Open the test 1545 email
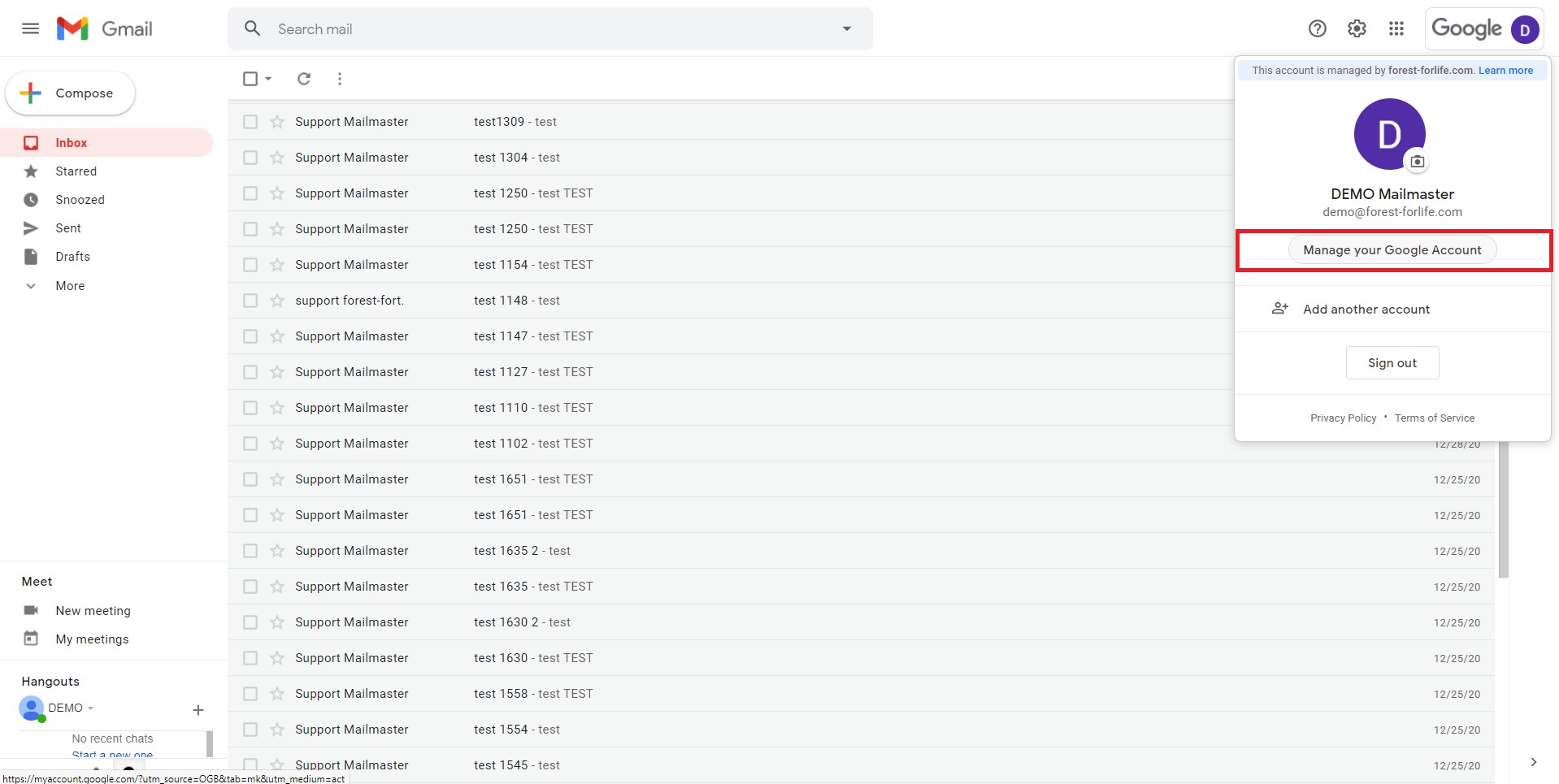 pyautogui.click(x=861, y=765)
